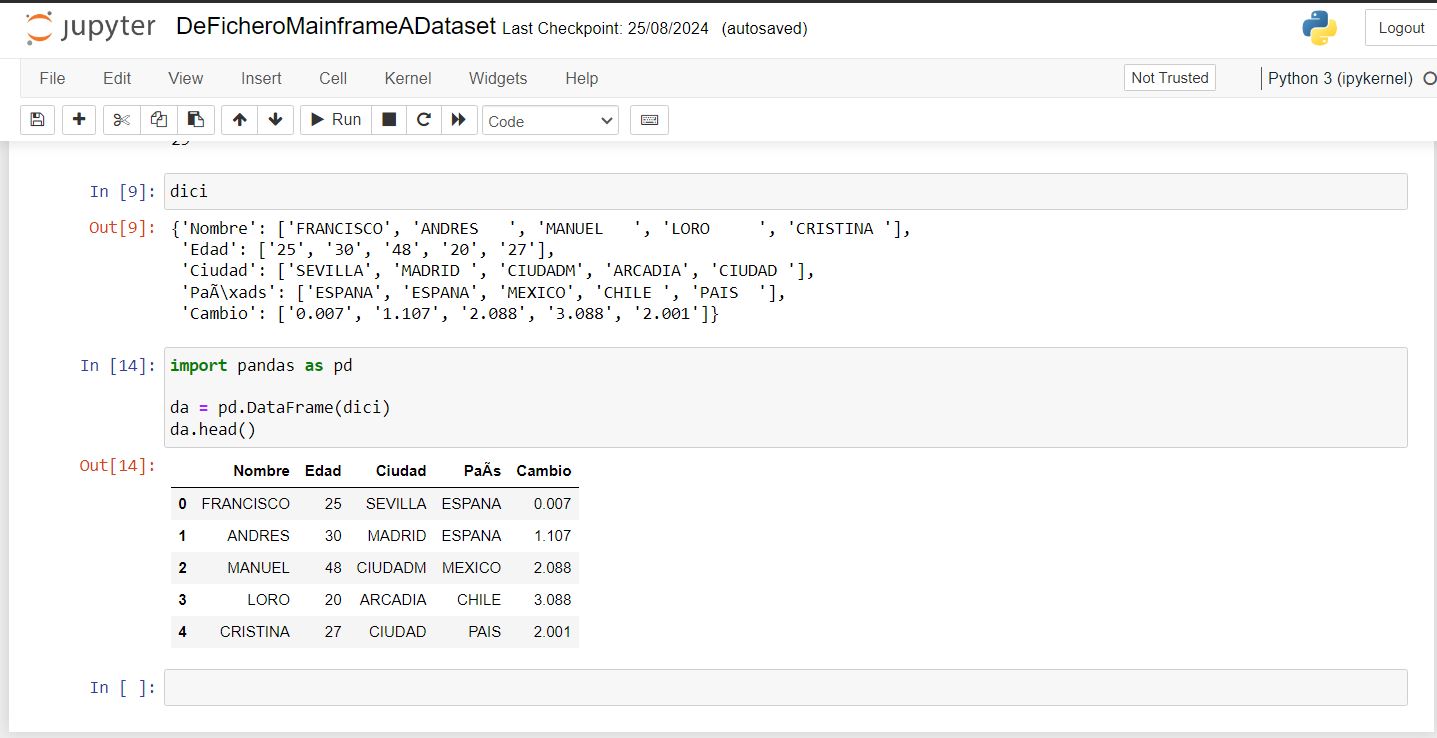
Task: Open the File menu
Action: [52, 78]
